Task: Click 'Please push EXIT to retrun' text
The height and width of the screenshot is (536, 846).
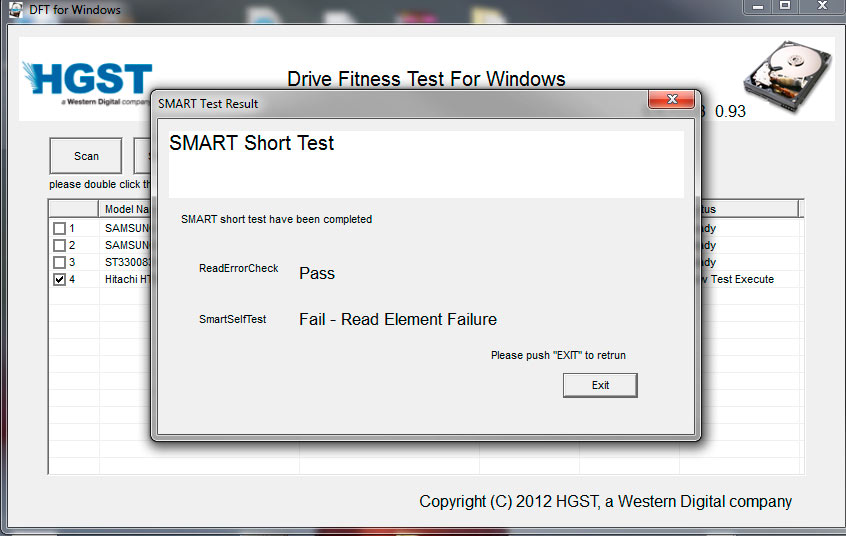Action: pos(558,355)
